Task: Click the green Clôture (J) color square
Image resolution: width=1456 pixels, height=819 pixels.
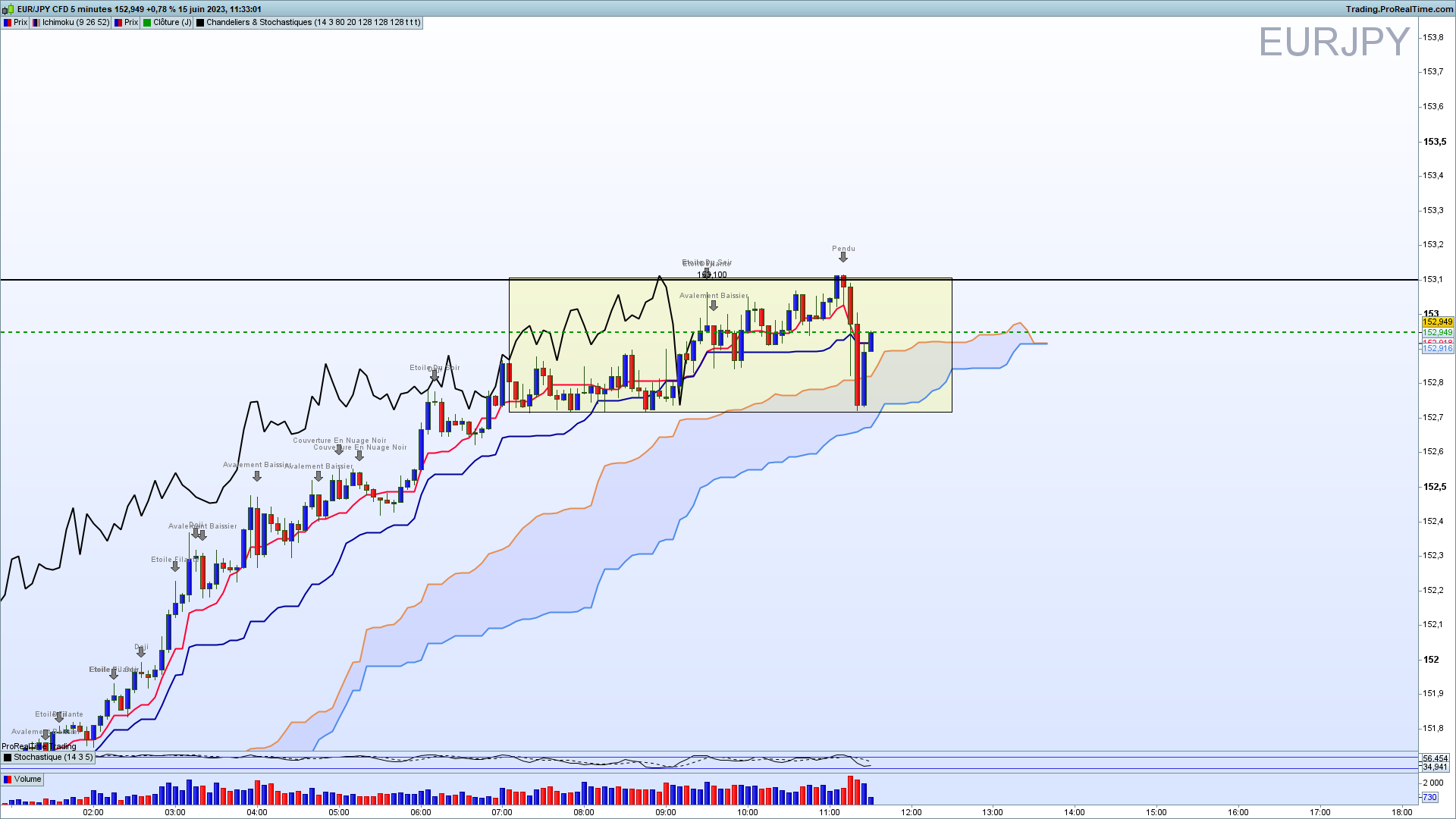Action: (x=147, y=23)
